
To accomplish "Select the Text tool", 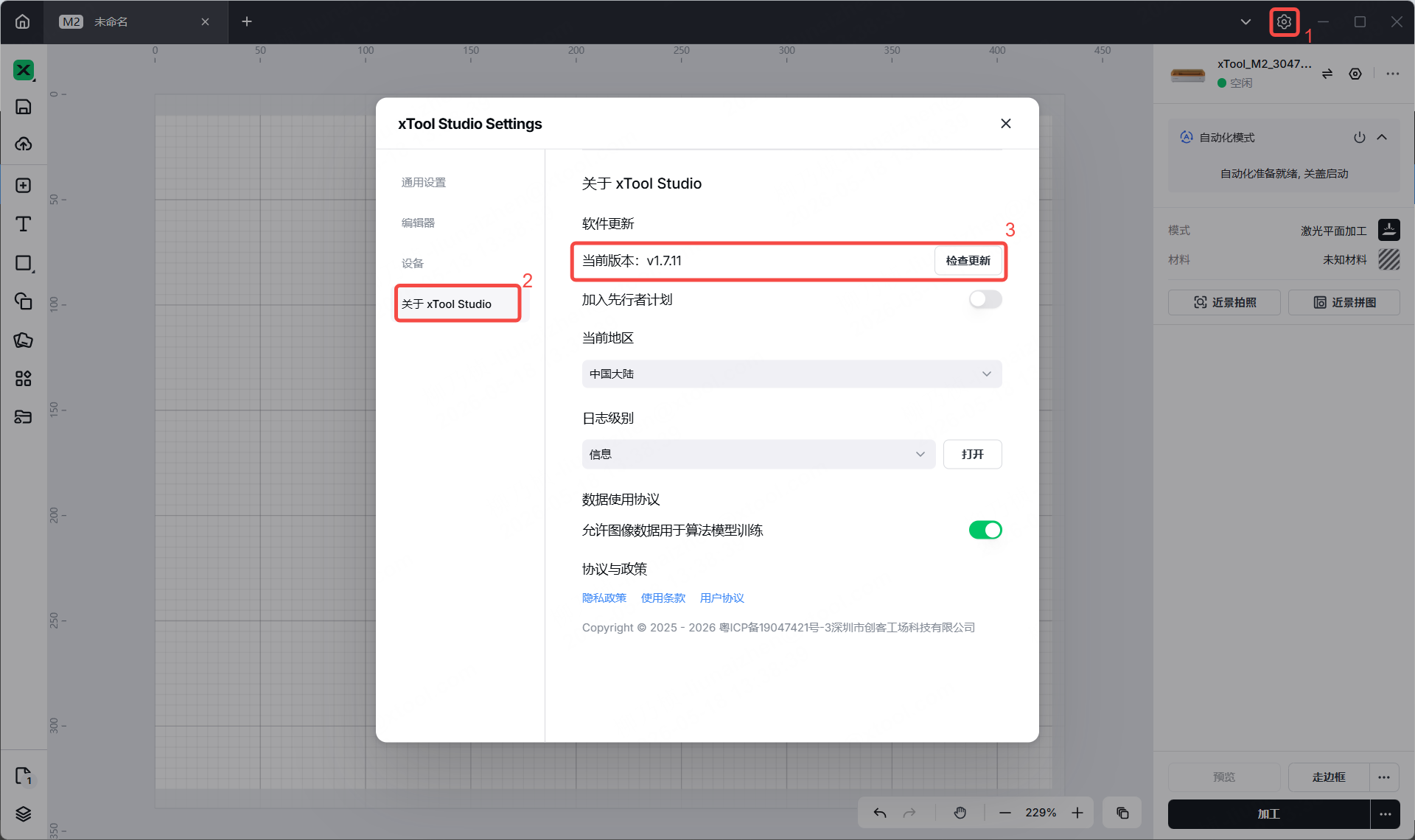I will pos(24,224).
